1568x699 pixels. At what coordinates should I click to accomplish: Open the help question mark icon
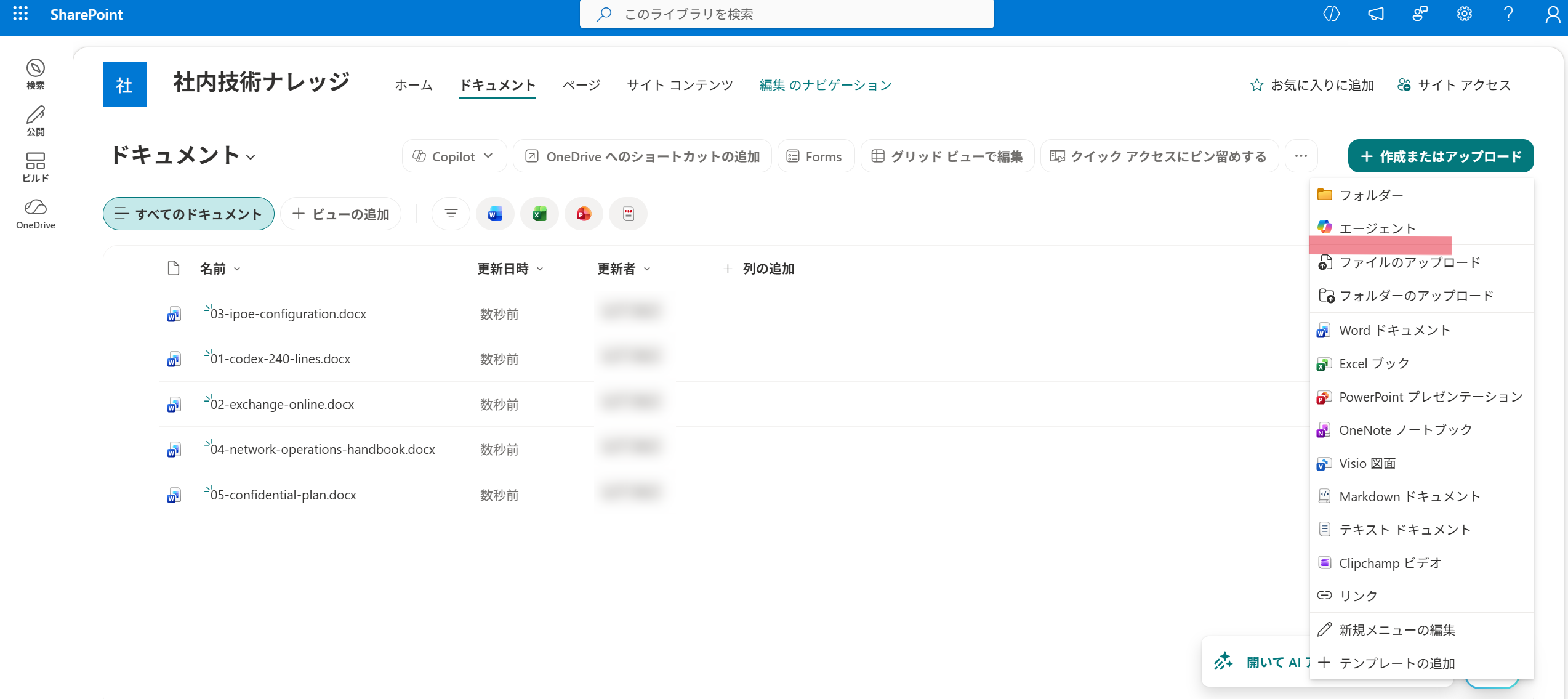(x=1508, y=14)
